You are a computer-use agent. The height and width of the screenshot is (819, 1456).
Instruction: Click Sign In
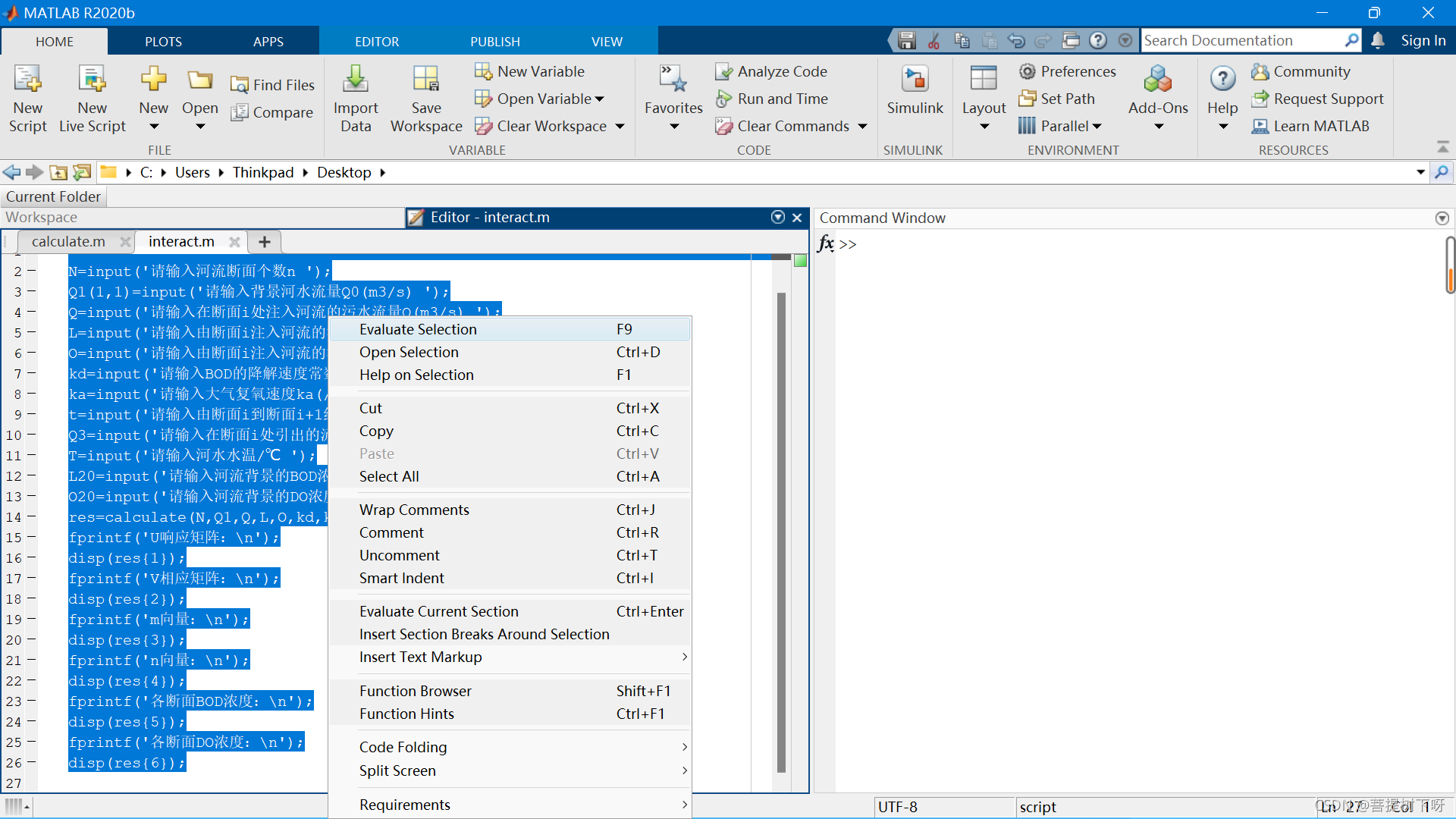click(x=1423, y=40)
